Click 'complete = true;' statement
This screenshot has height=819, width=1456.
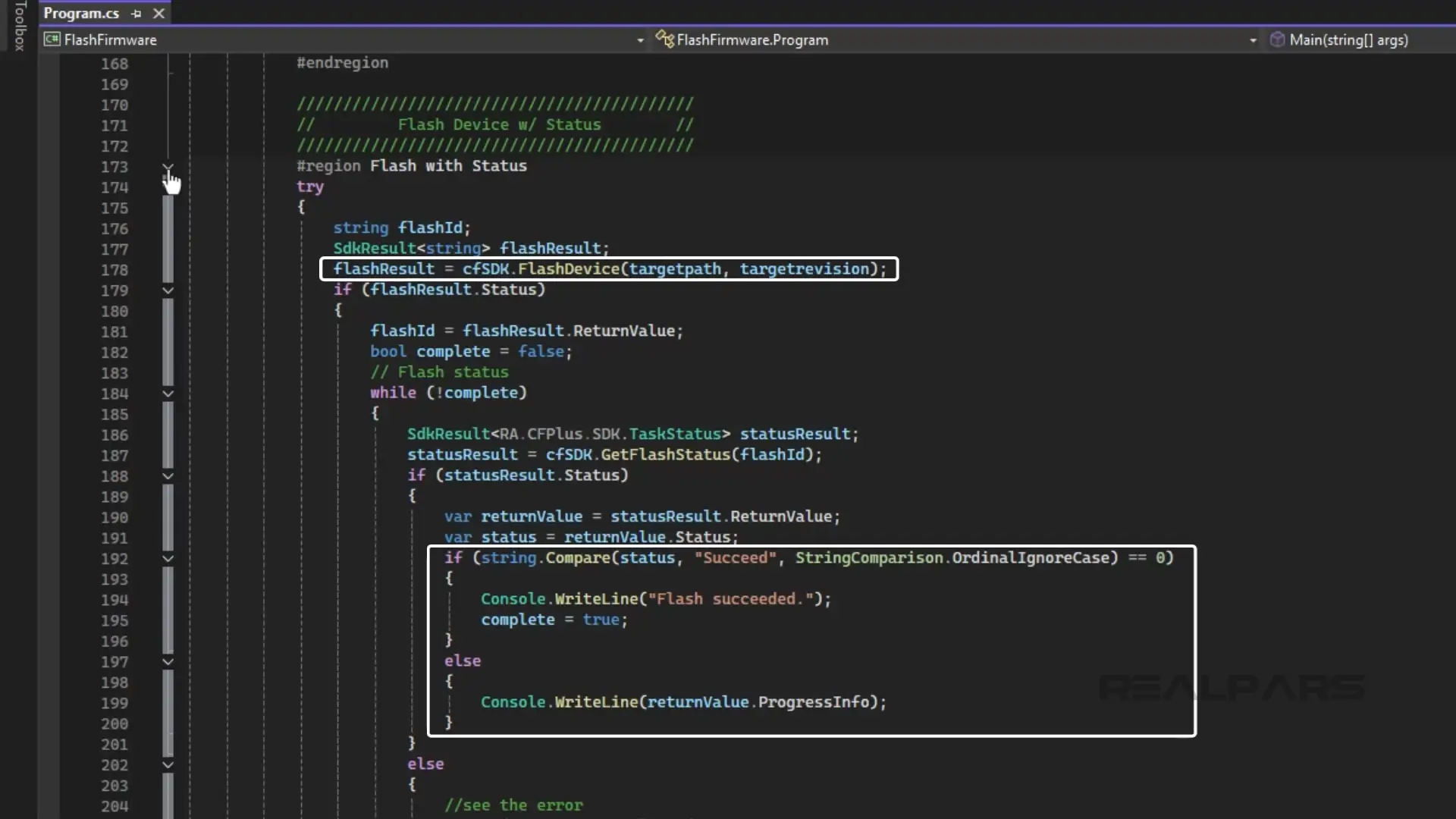pos(554,620)
